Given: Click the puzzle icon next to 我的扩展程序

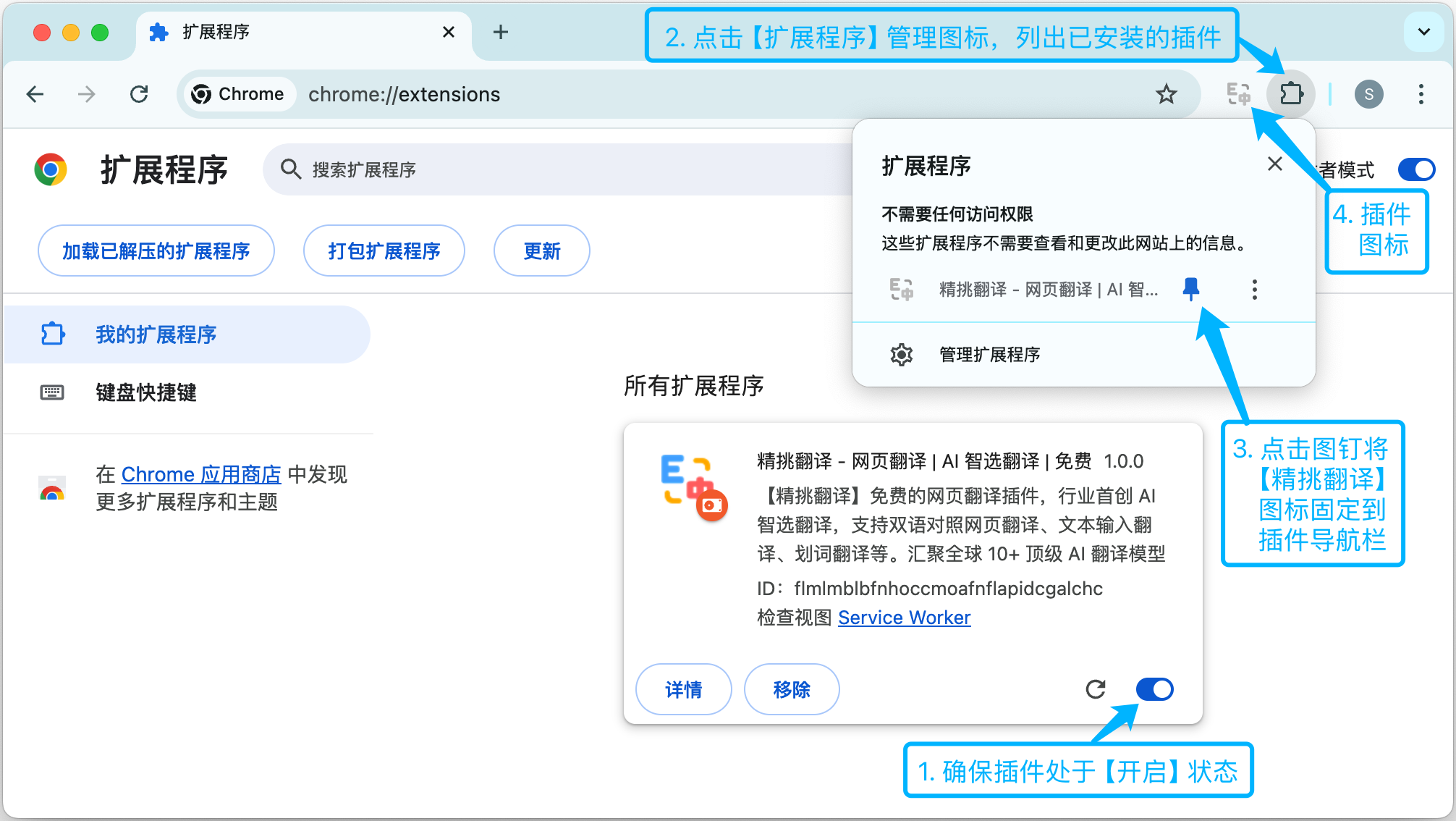Looking at the screenshot, I should coord(52,334).
